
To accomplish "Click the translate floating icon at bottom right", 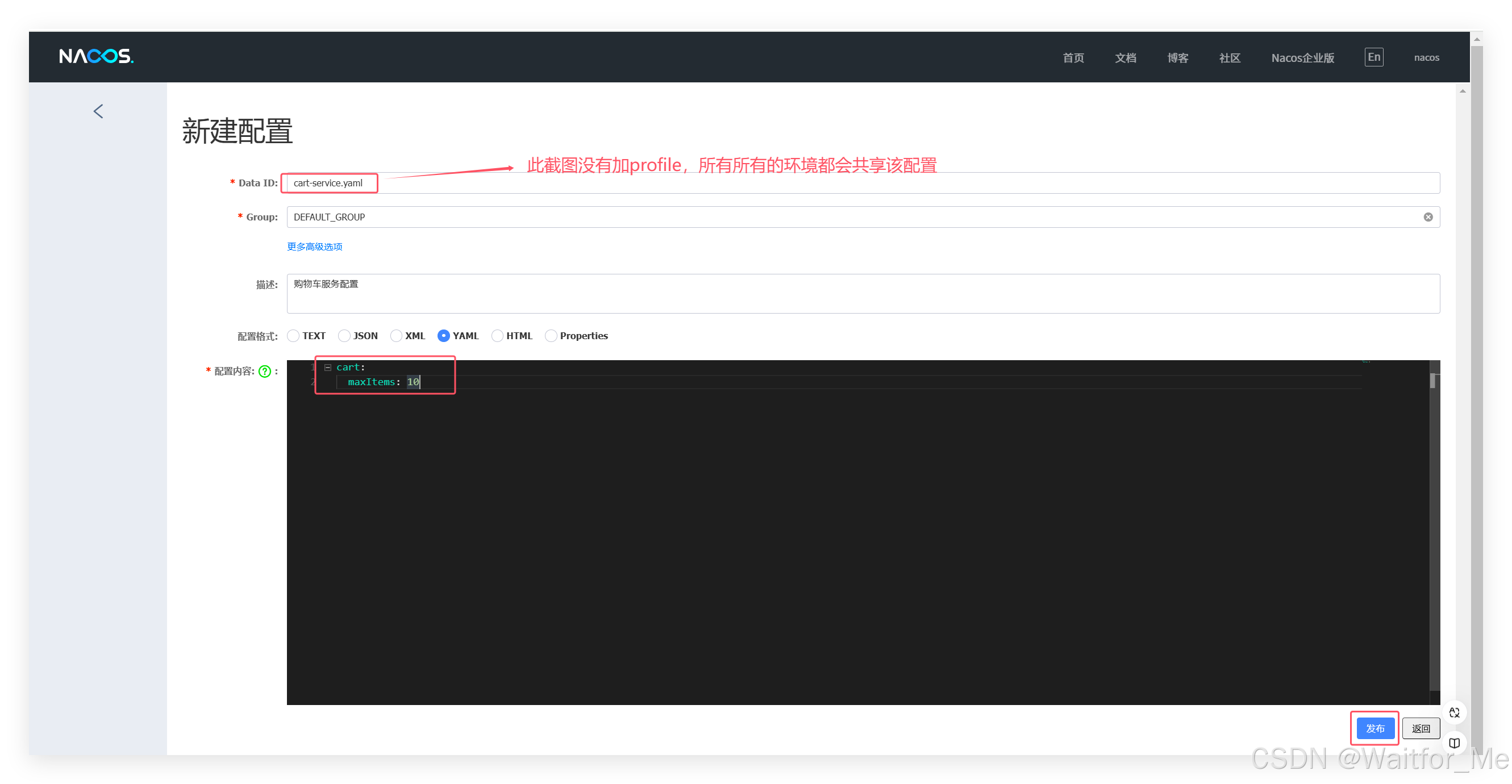I will [x=1454, y=712].
